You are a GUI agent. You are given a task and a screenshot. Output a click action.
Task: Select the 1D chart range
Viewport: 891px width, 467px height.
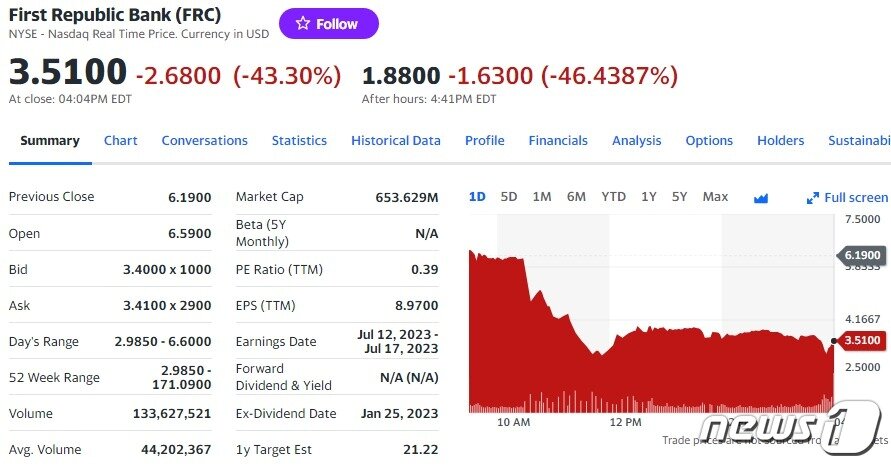(x=477, y=197)
